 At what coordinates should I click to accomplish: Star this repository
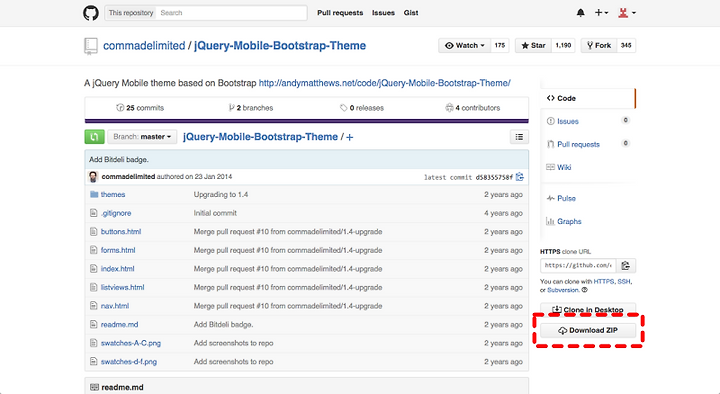click(533, 45)
